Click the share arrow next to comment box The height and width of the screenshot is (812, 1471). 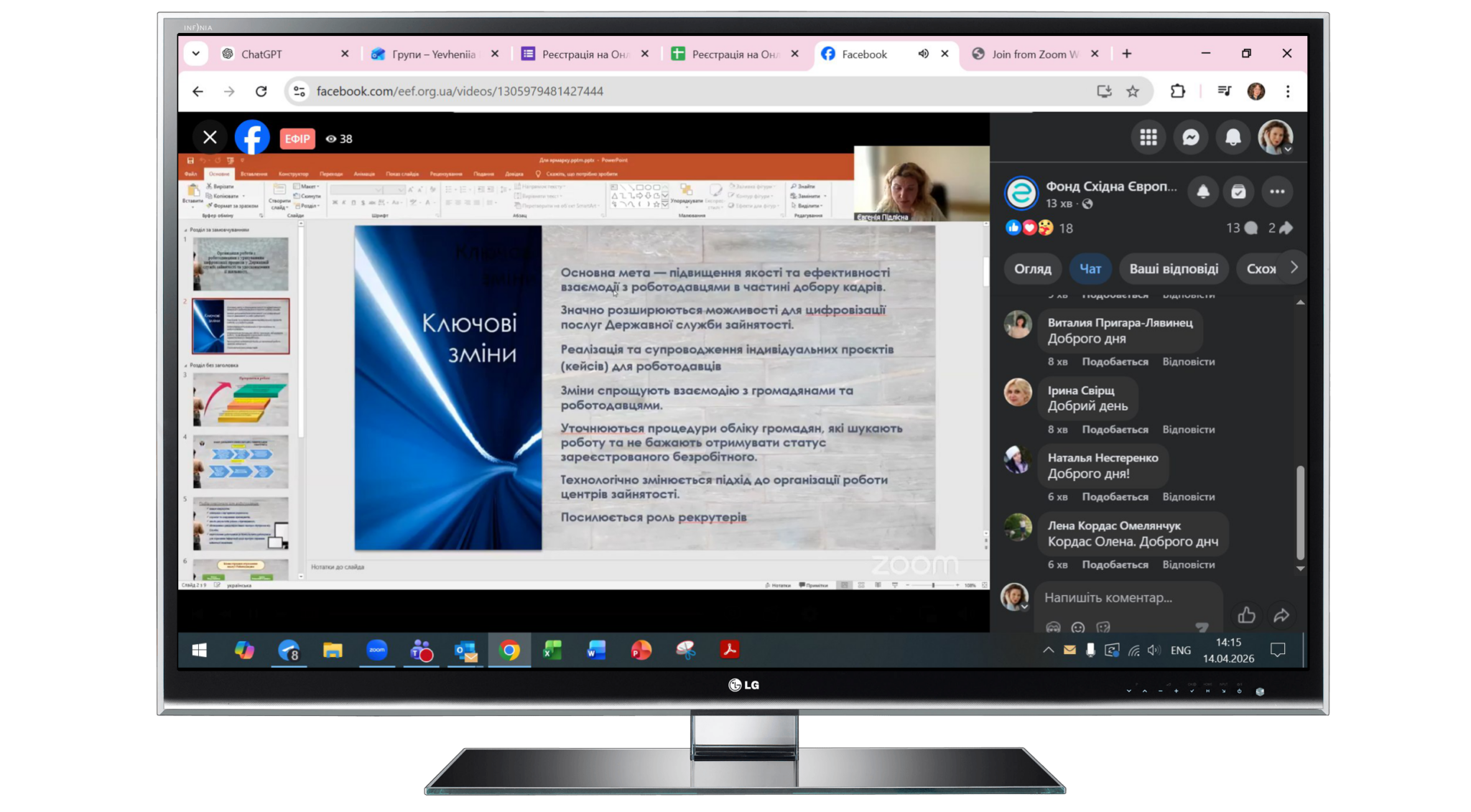[1281, 615]
